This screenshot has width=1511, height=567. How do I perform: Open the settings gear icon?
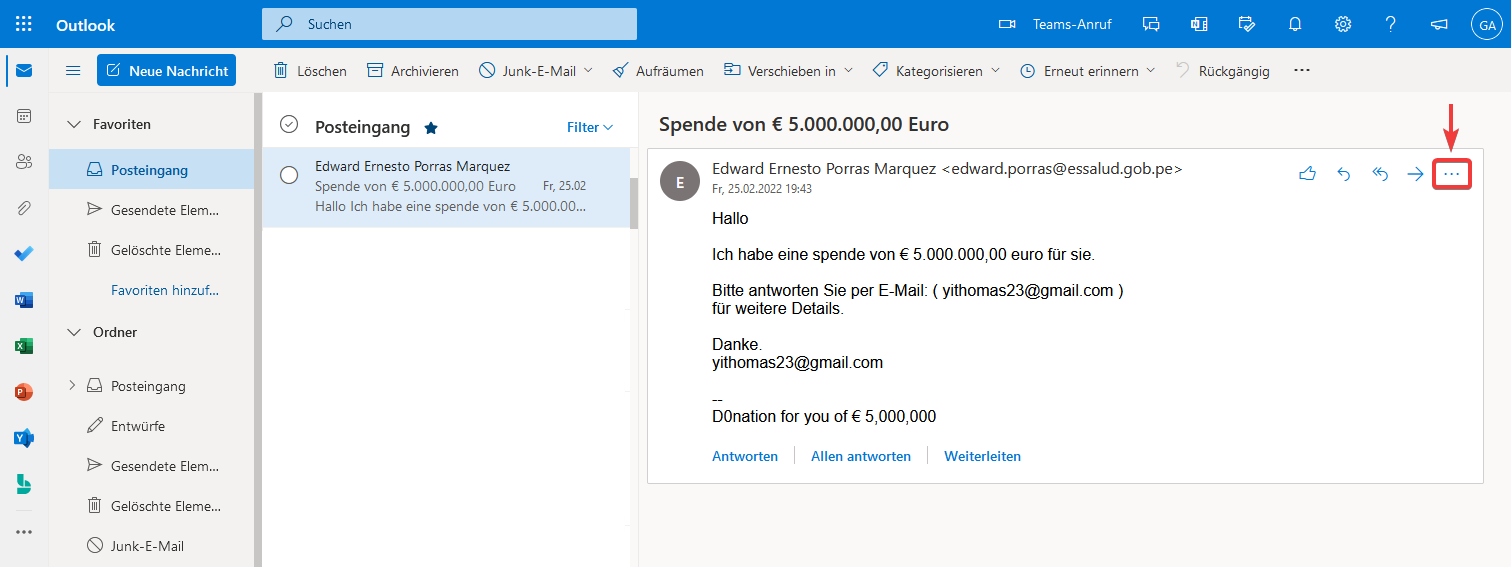1343,24
